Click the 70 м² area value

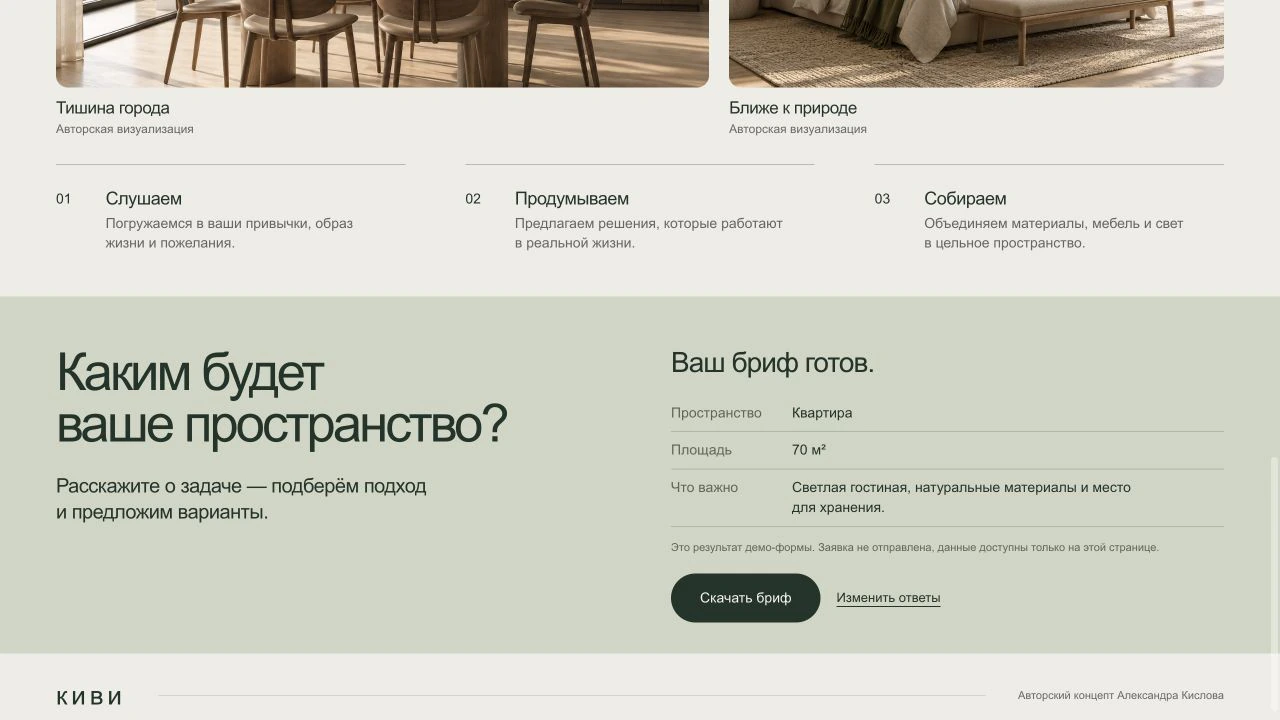(809, 450)
